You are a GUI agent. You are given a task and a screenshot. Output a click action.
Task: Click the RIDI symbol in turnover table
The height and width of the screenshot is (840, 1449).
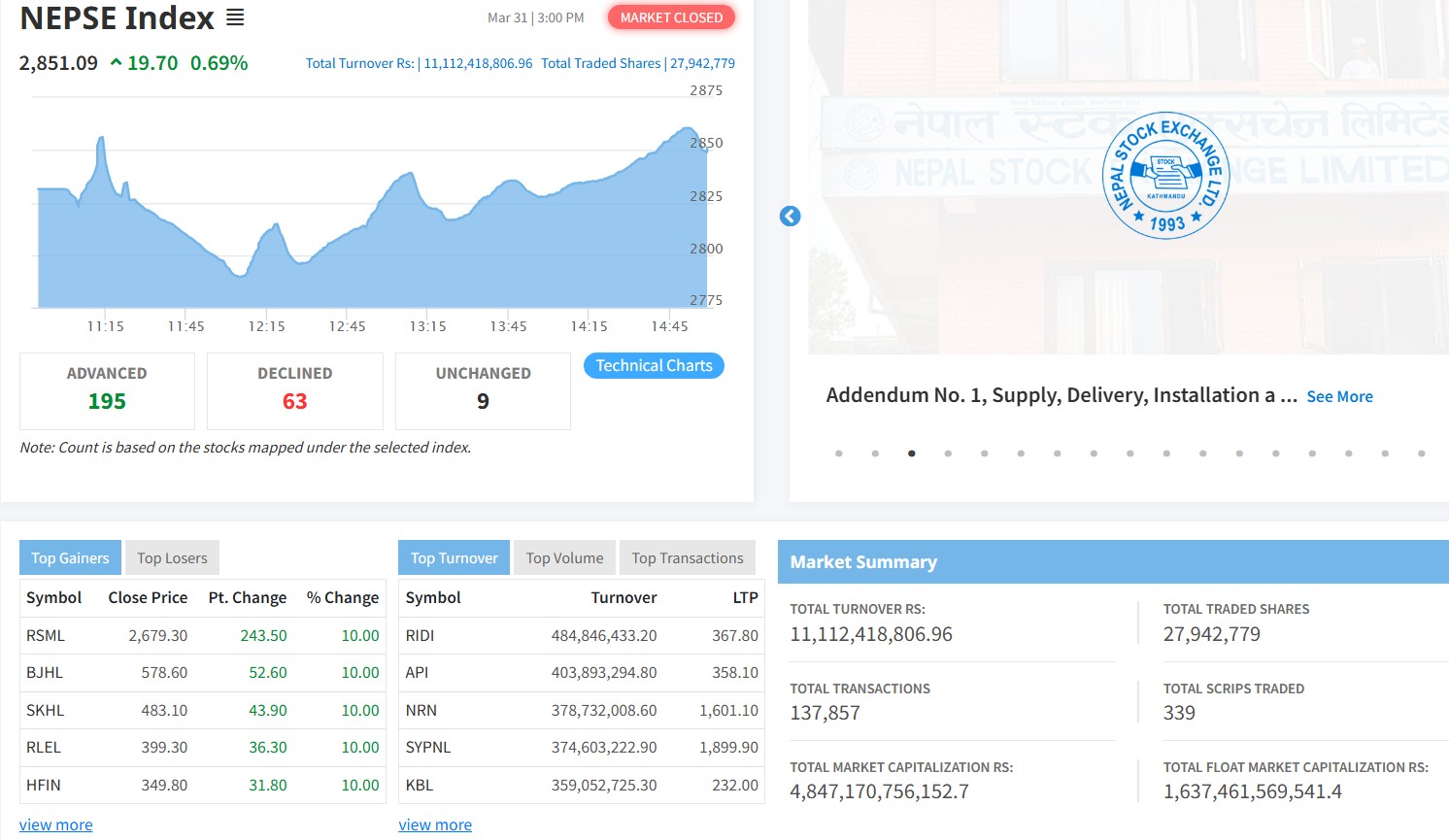tap(420, 636)
